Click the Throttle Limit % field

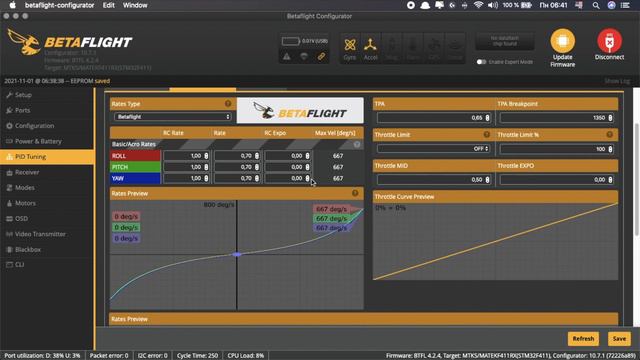coord(557,149)
